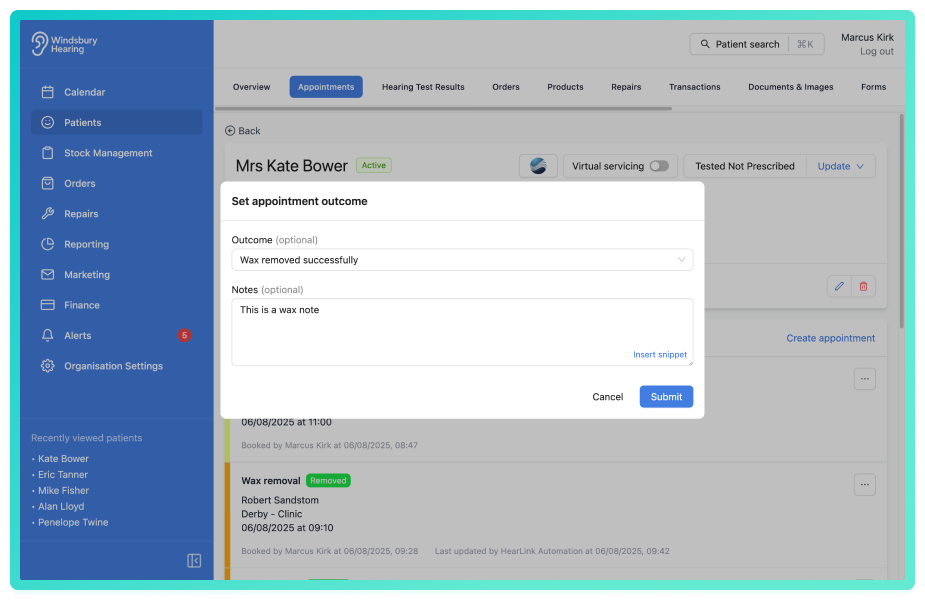Click the Create appointment link
The width and height of the screenshot is (925, 600).
point(830,338)
